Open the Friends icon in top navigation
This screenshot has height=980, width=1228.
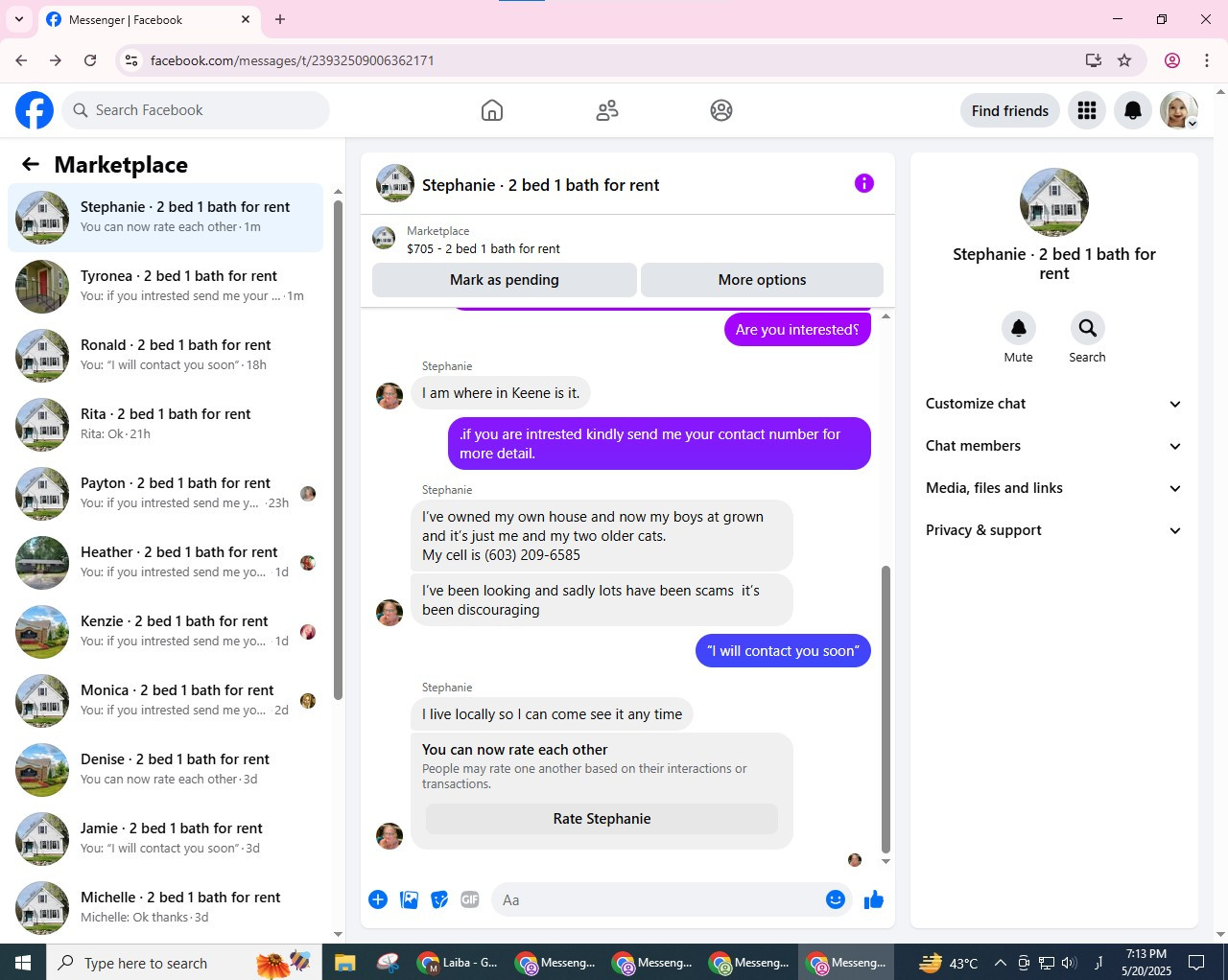tap(607, 110)
